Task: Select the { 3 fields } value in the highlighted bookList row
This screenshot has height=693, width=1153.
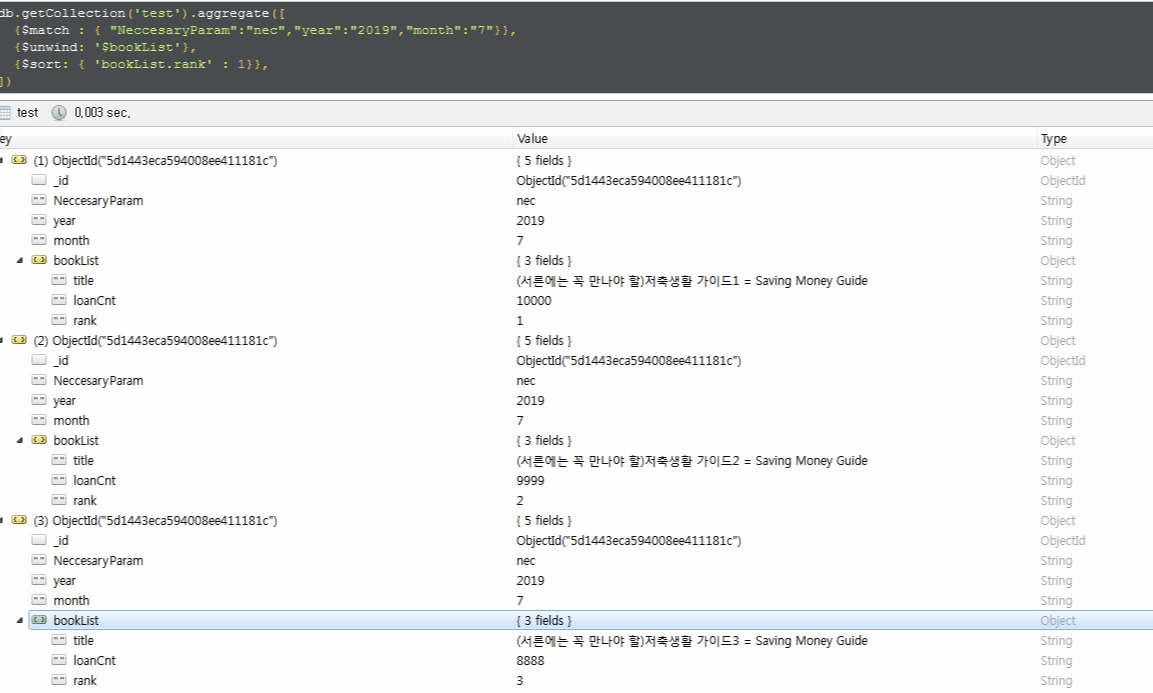Action: coord(543,620)
